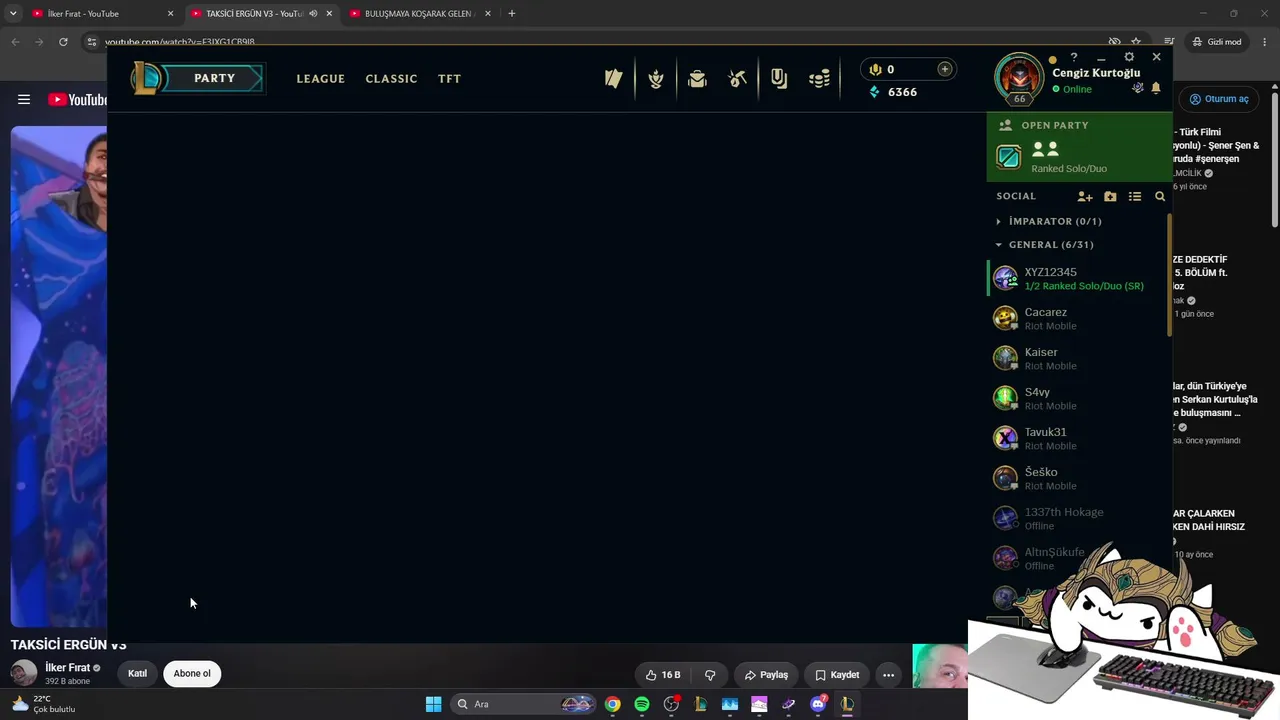Expand the İMPARATOR (0/1) friend group
Screen dimensions: 1280x720
click(x=1054, y=221)
